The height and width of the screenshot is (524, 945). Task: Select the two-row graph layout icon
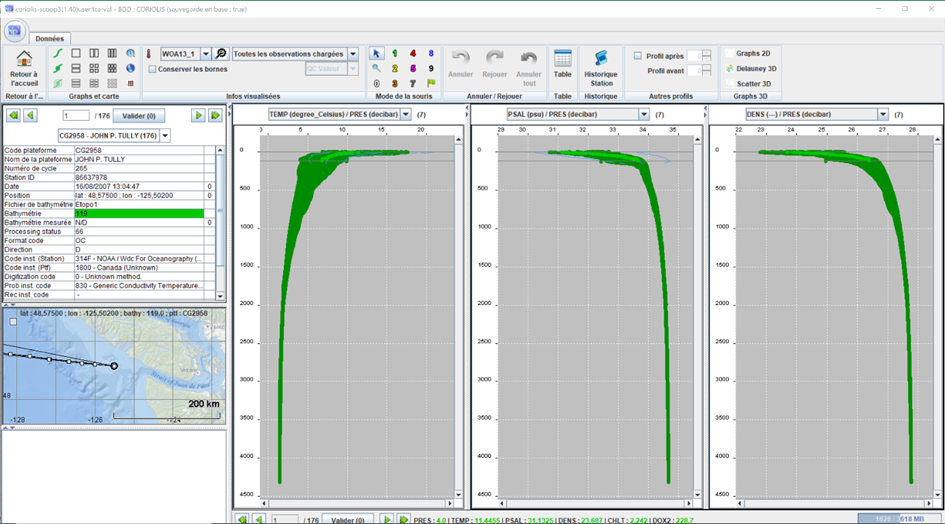(x=76, y=69)
